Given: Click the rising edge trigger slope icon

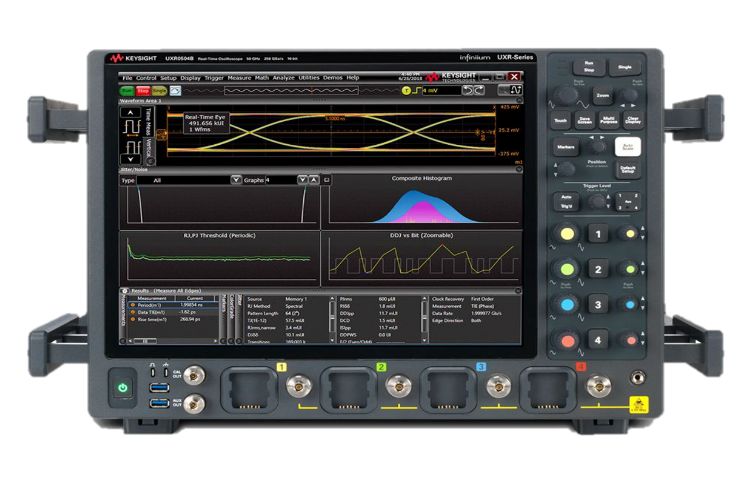Looking at the screenshot, I should 416,90.
